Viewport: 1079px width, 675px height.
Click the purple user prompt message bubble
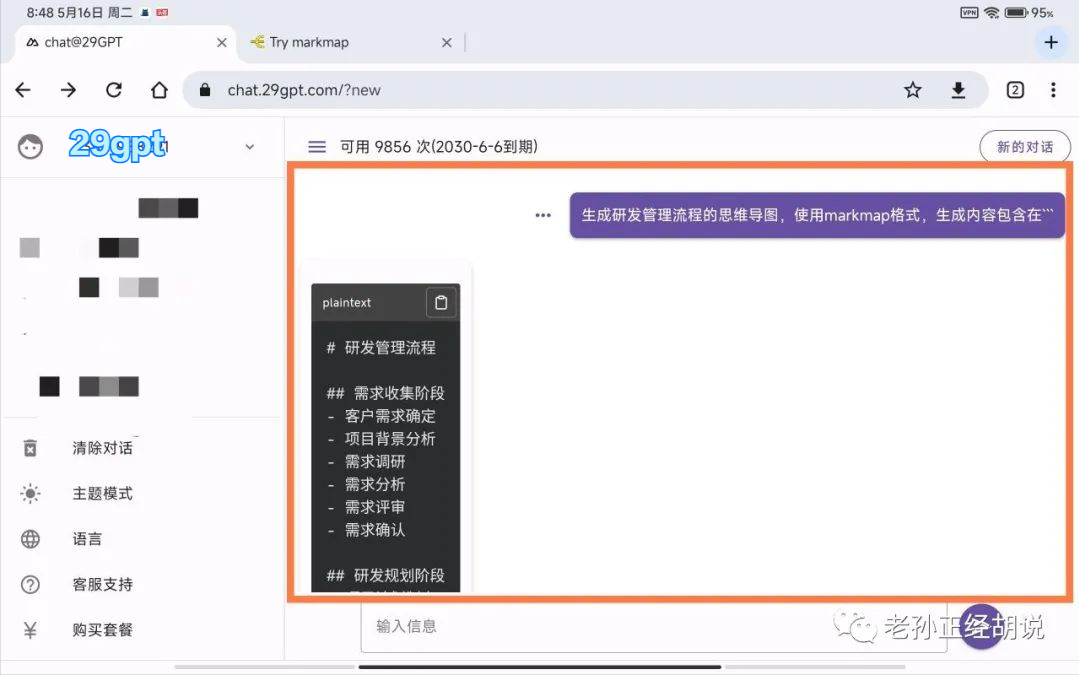pyautogui.click(x=817, y=215)
